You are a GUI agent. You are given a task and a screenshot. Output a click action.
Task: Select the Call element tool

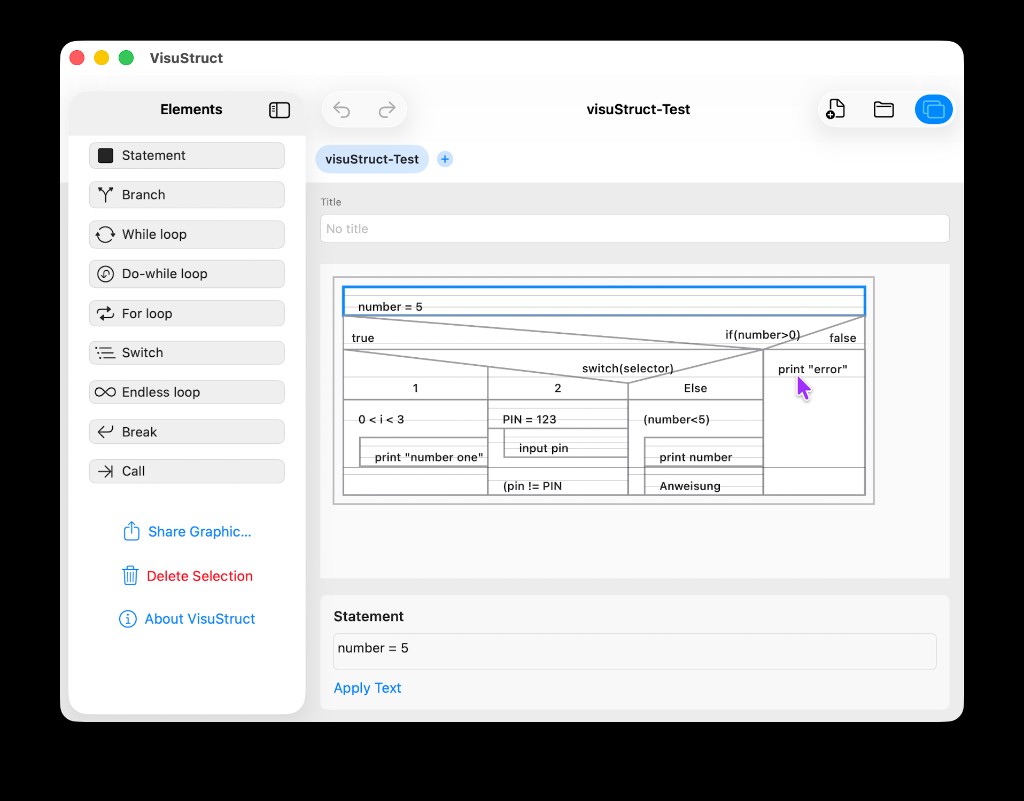186,470
